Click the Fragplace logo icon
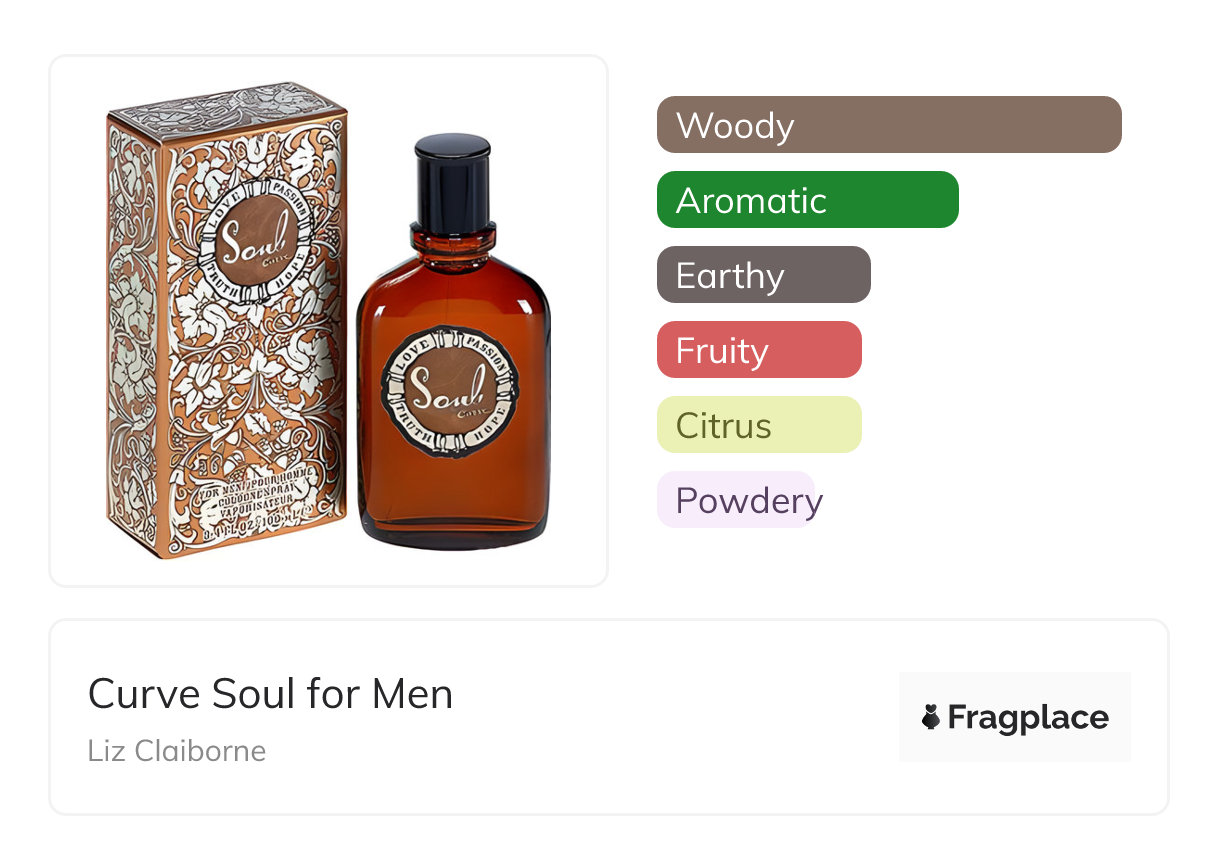The width and height of the screenshot is (1218, 864). [x=931, y=717]
